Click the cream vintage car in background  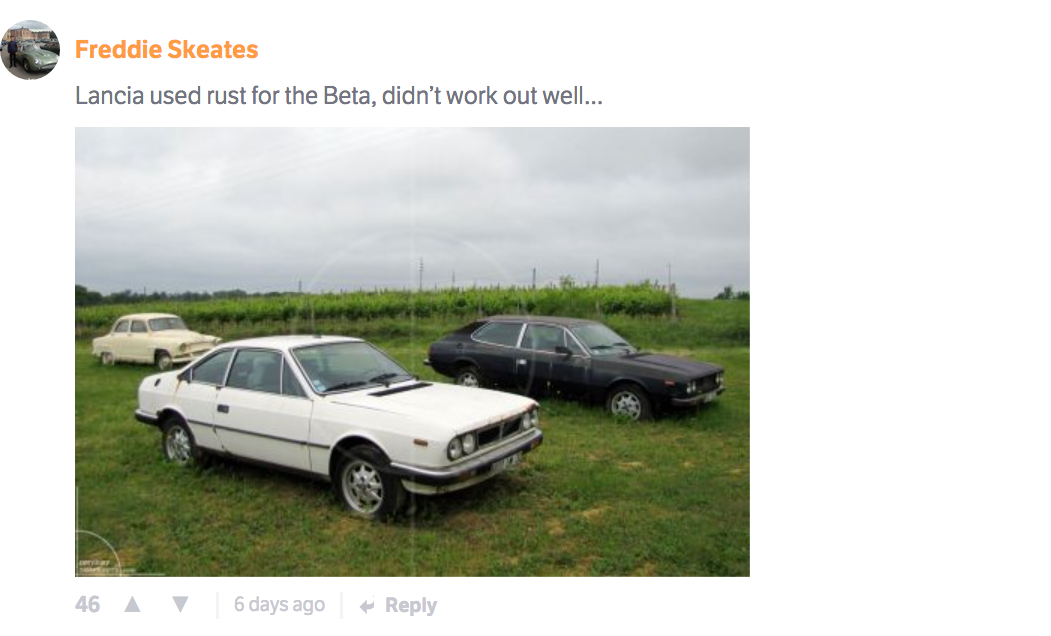click(156, 340)
